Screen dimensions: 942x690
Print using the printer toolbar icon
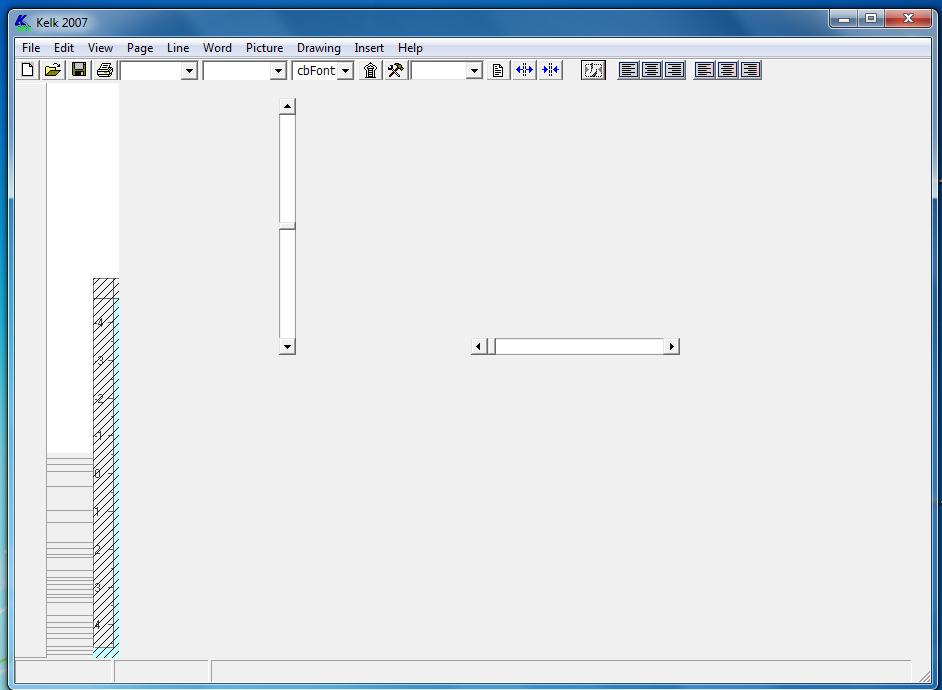click(105, 70)
